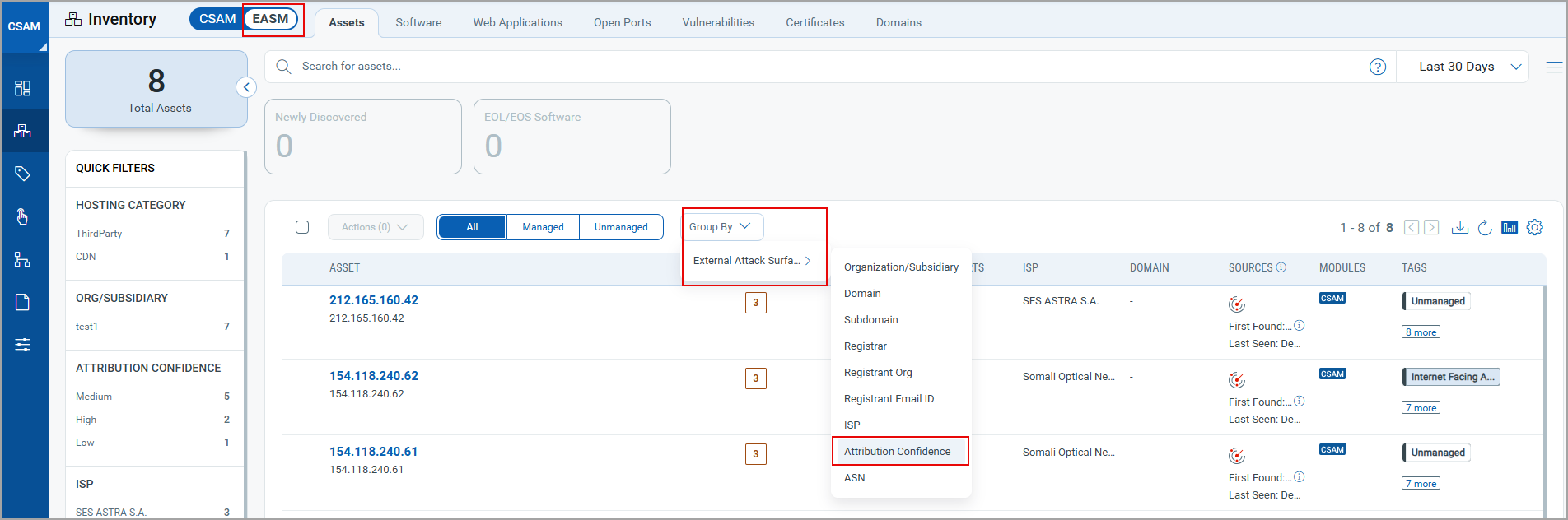Viewport: 1568px width, 520px height.
Task: Click EASM source icon for 154.118.240.62
Action: click(1237, 380)
